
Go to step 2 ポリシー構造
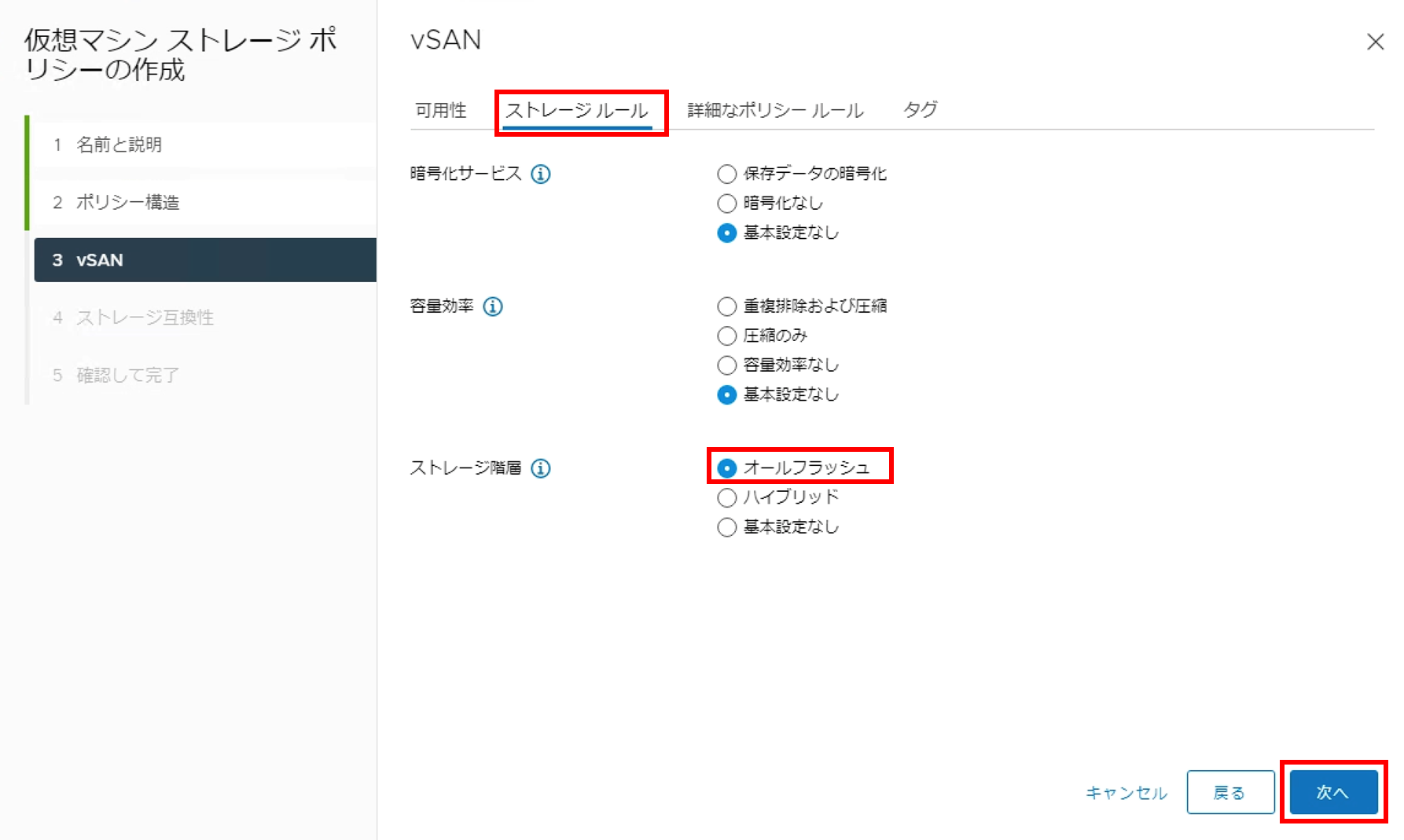204,202
